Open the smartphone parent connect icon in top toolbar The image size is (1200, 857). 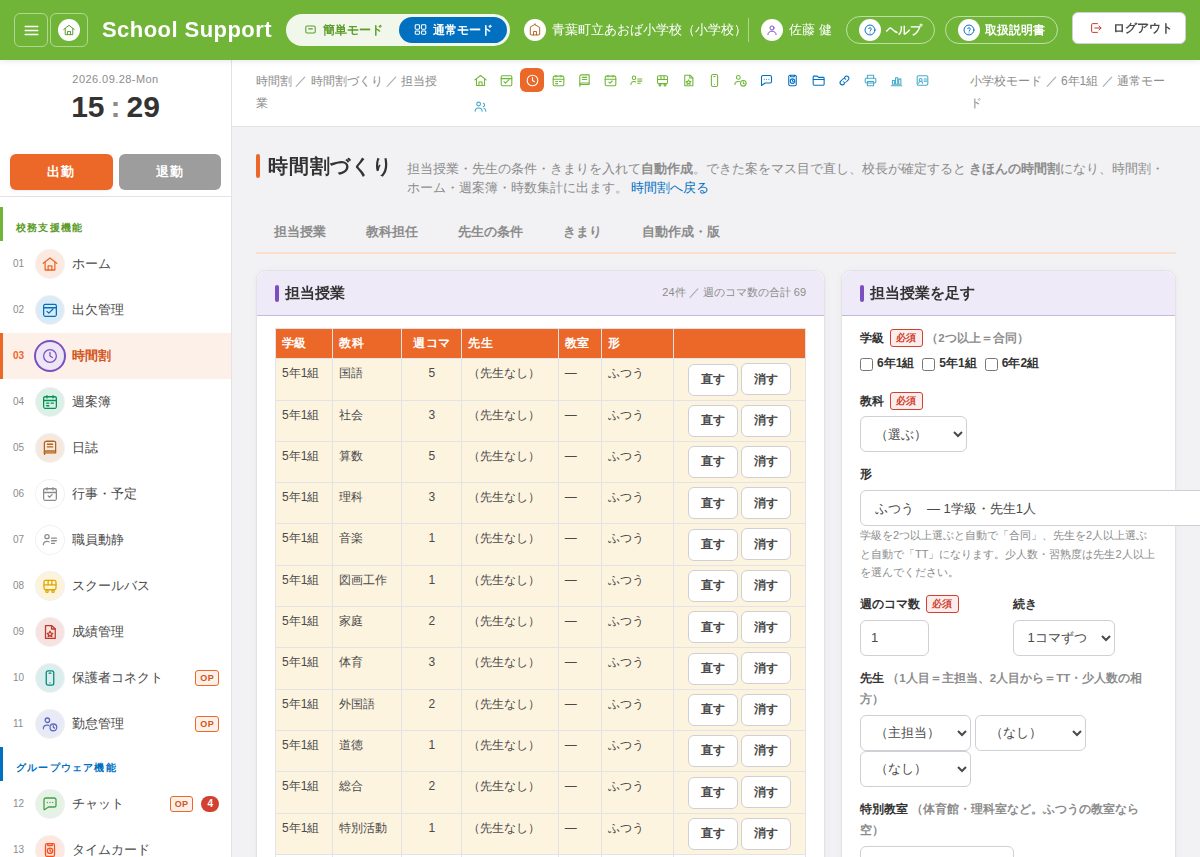714,80
